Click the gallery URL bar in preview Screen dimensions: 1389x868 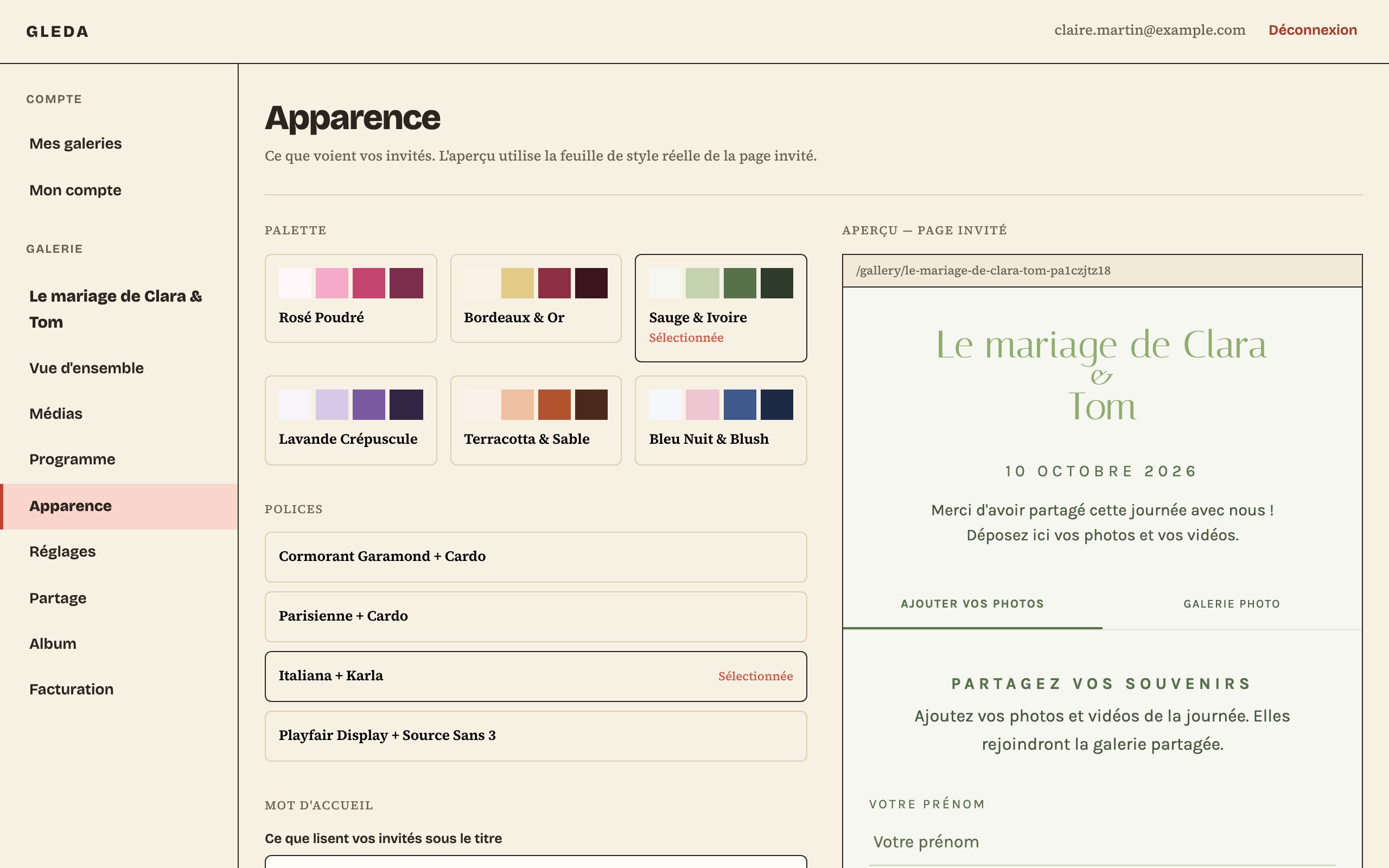[x=1102, y=271]
